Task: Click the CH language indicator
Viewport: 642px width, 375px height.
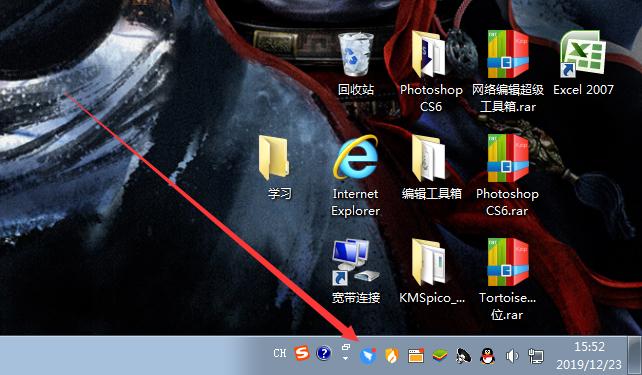Action: [x=280, y=353]
